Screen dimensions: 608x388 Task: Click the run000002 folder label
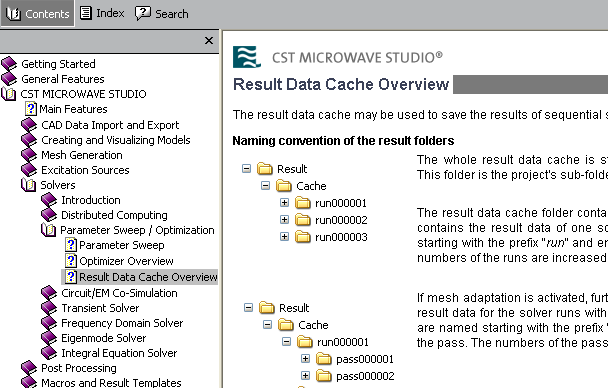(x=341, y=220)
